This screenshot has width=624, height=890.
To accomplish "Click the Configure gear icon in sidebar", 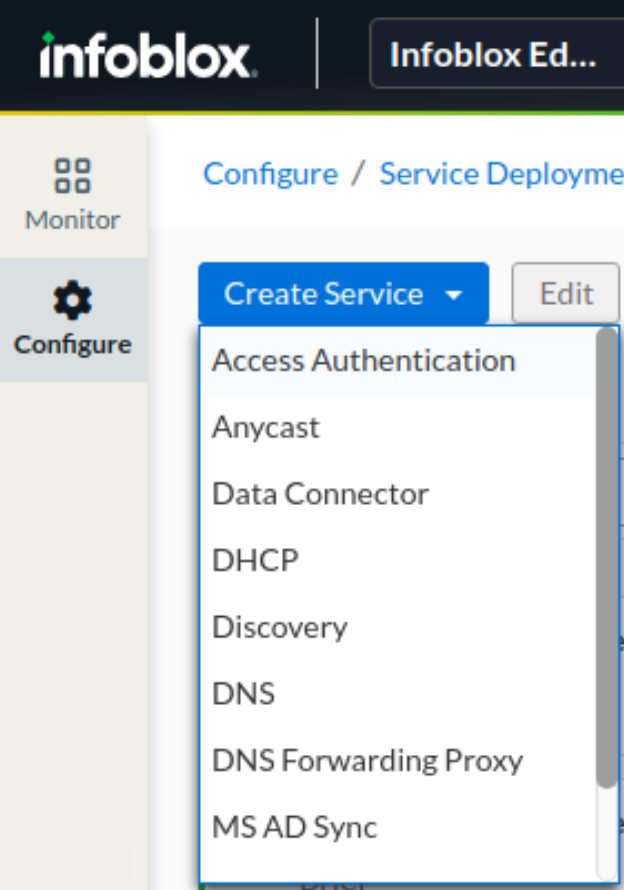I will [x=72, y=299].
